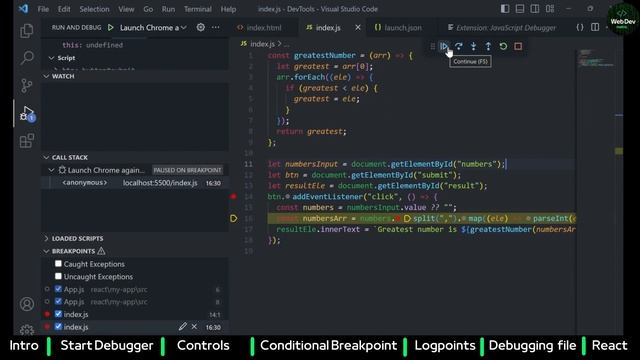Viewport: 640px width, 360px height.
Task: Open the Selection menu
Action: tap(94, 9)
